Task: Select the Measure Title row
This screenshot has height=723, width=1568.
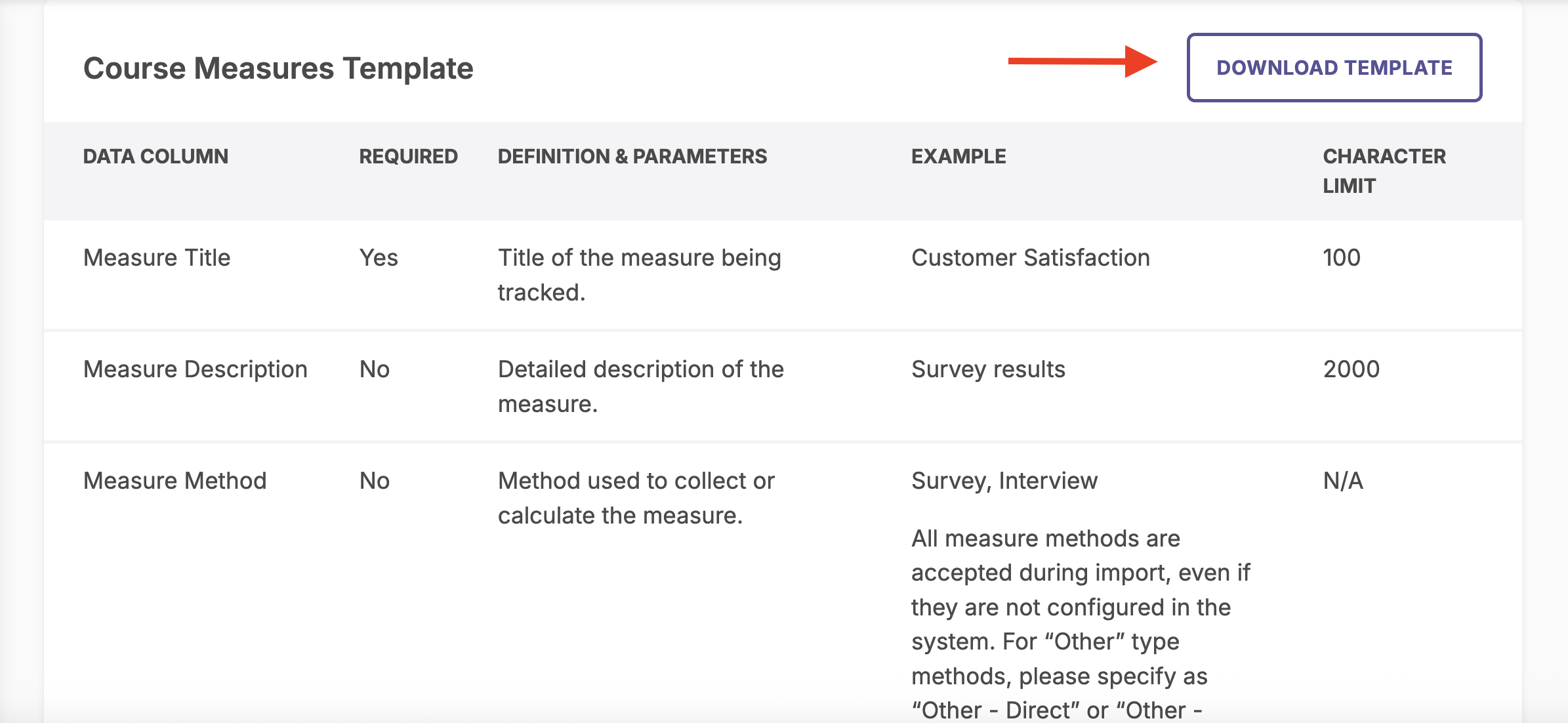Action: (156, 258)
